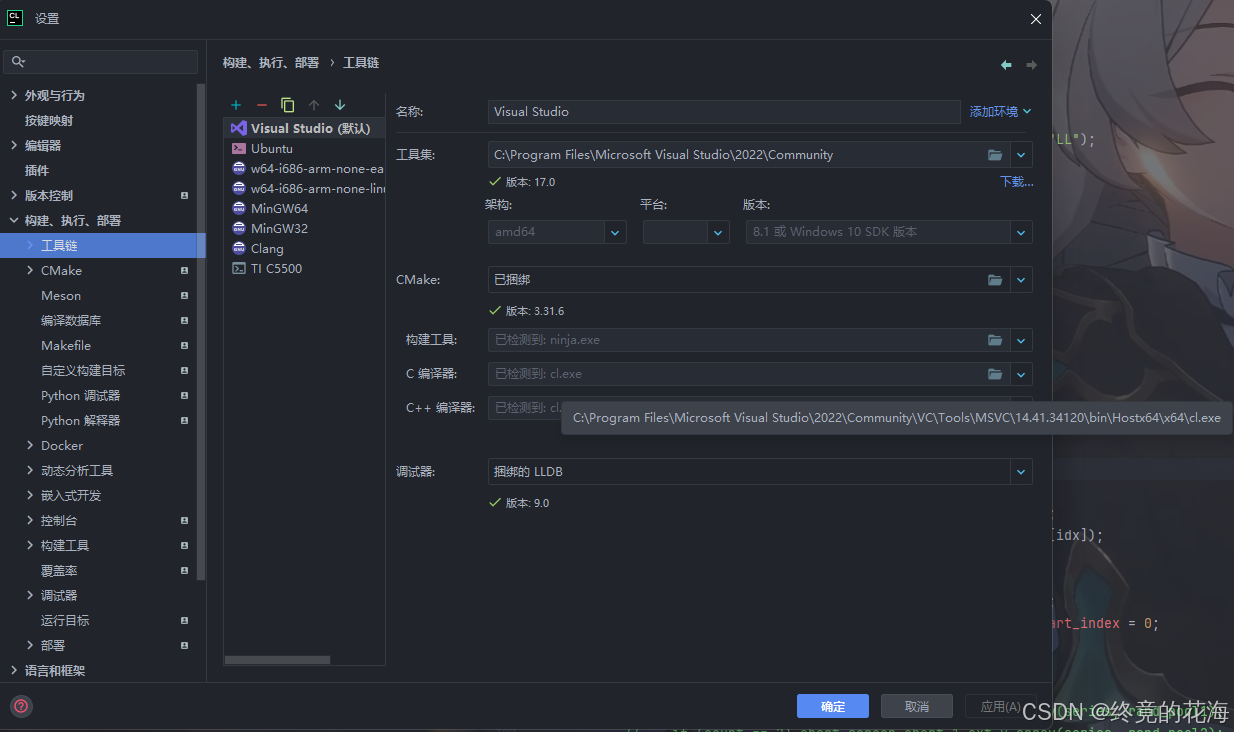This screenshot has height=732, width=1234.
Task: Open the toolset path dropdown
Action: coord(1021,155)
